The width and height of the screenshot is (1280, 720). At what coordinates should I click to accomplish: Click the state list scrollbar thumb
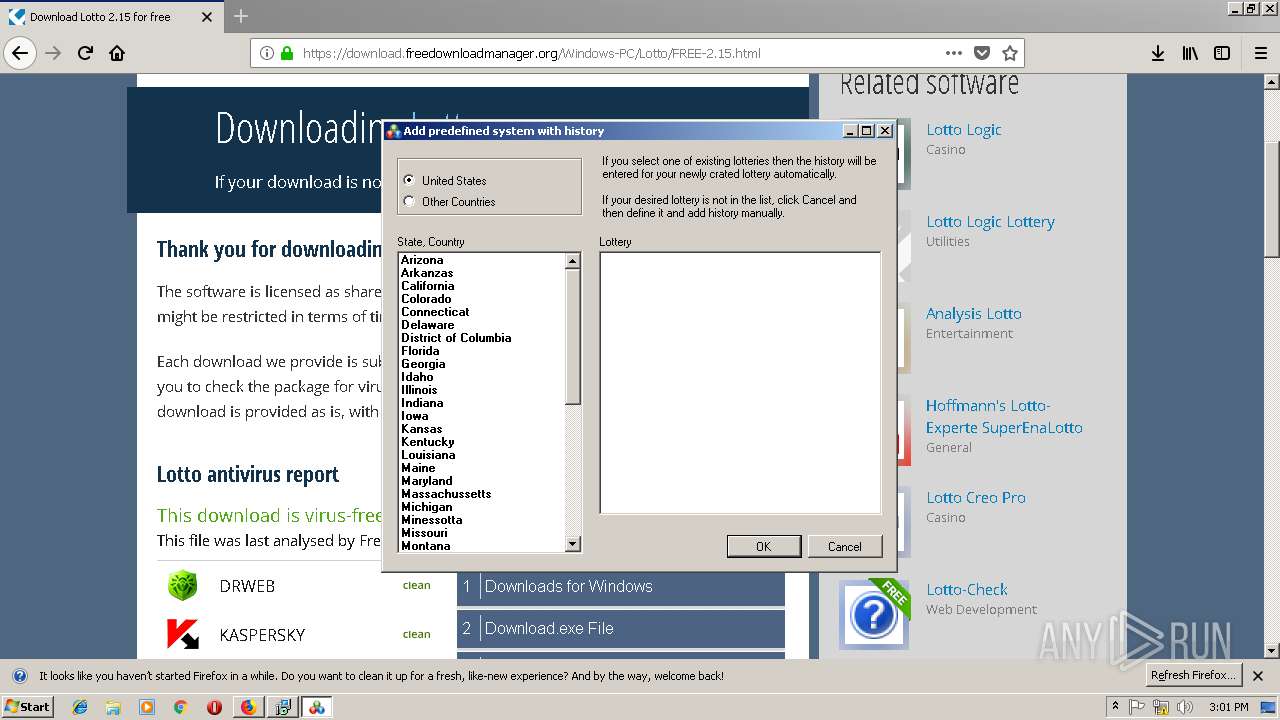click(x=573, y=336)
